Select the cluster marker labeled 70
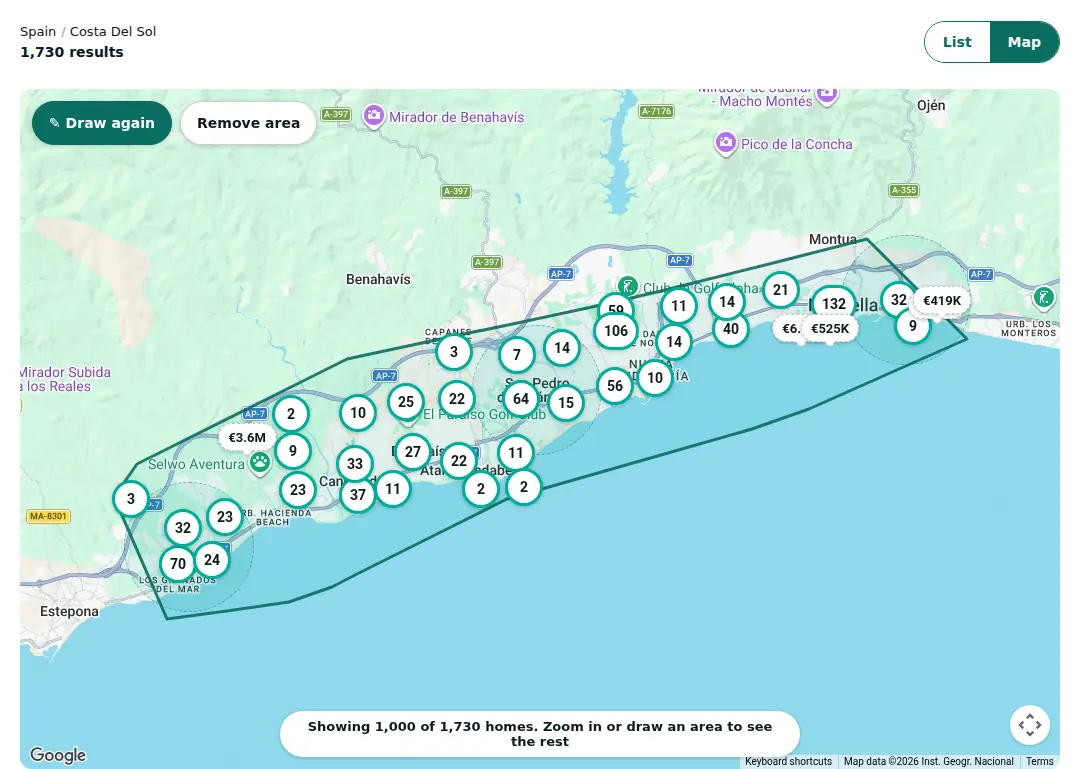The width and height of the screenshot is (1080, 769). tap(178, 564)
